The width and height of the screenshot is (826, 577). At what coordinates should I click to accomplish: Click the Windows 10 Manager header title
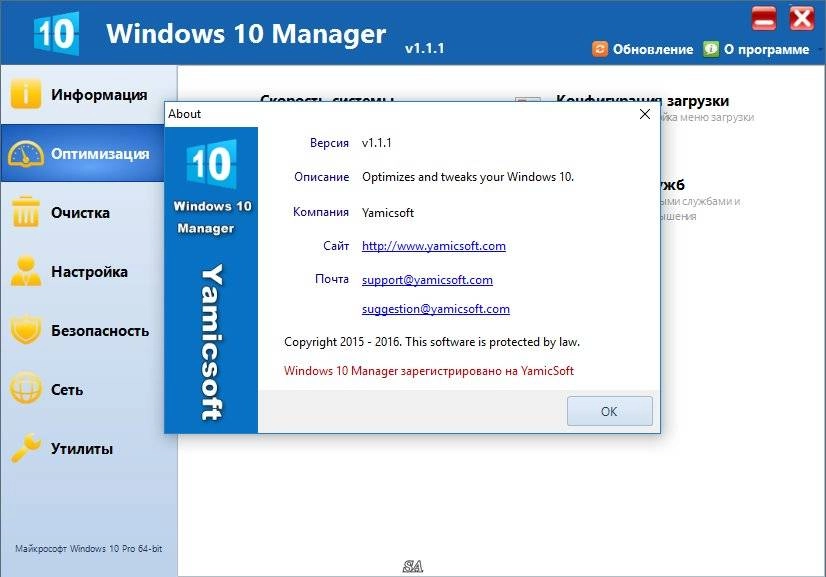246,34
